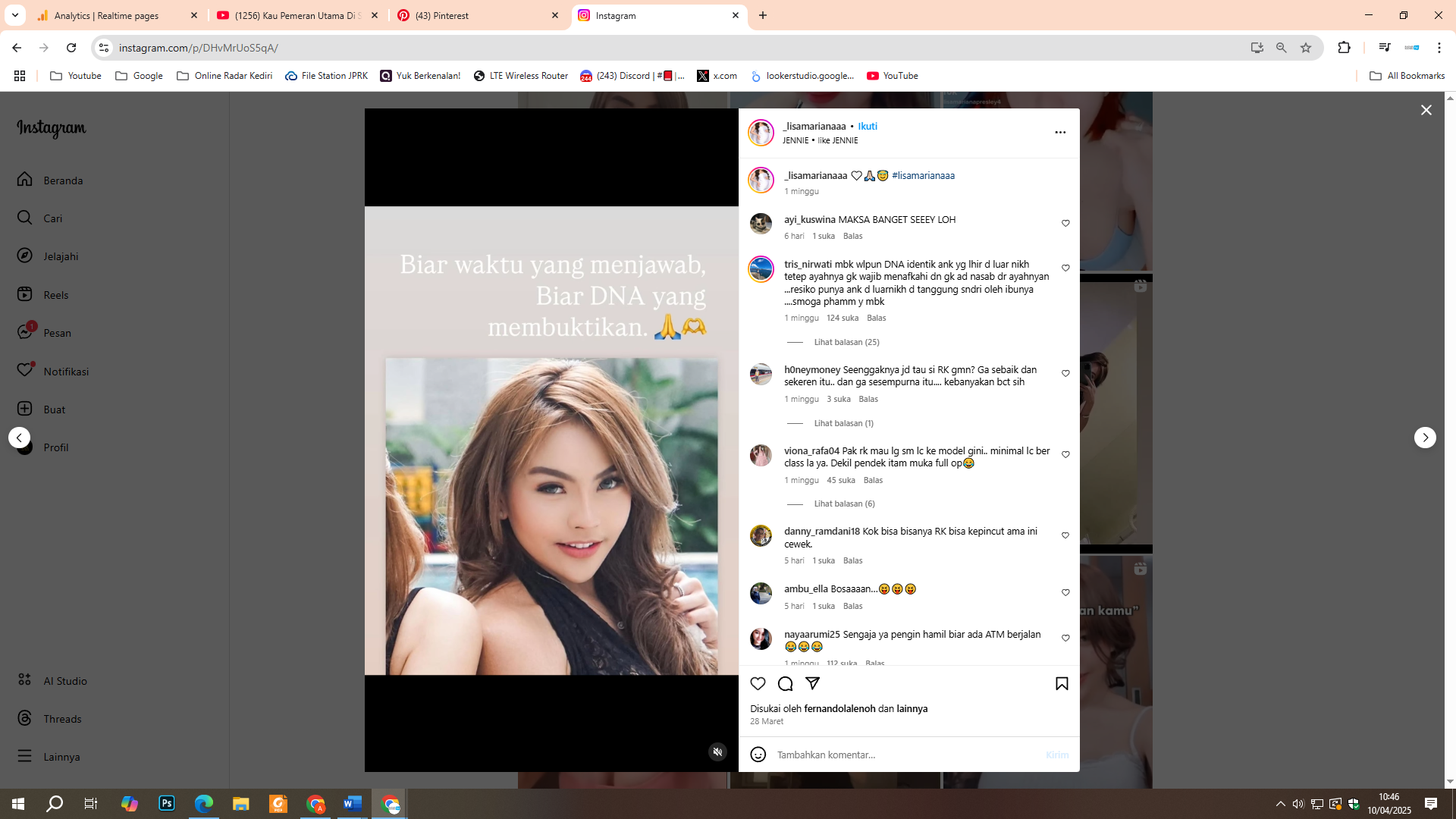The height and width of the screenshot is (819, 1456).
Task: Go to previous post arrow
Action: click(x=20, y=438)
